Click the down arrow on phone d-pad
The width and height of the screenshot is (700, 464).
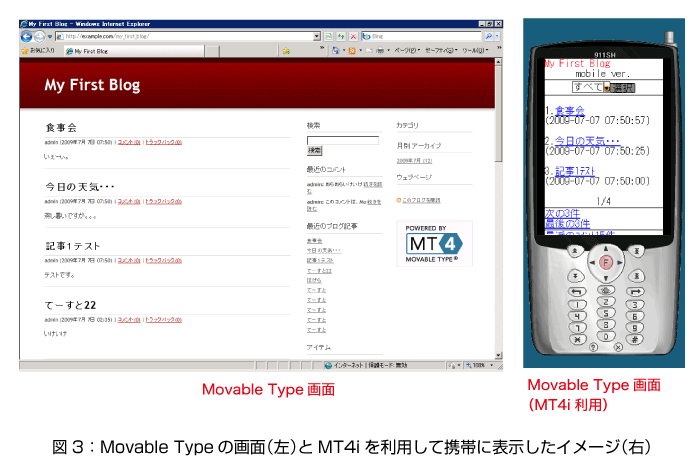pyautogui.click(x=606, y=278)
